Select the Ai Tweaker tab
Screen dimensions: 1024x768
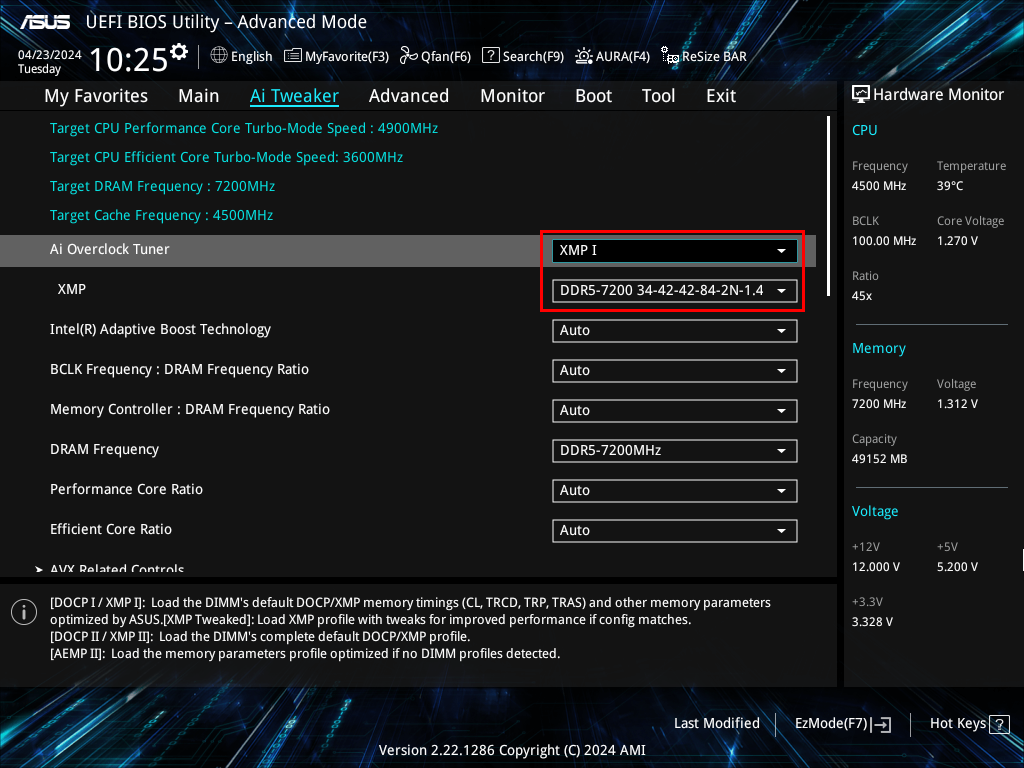(294, 96)
